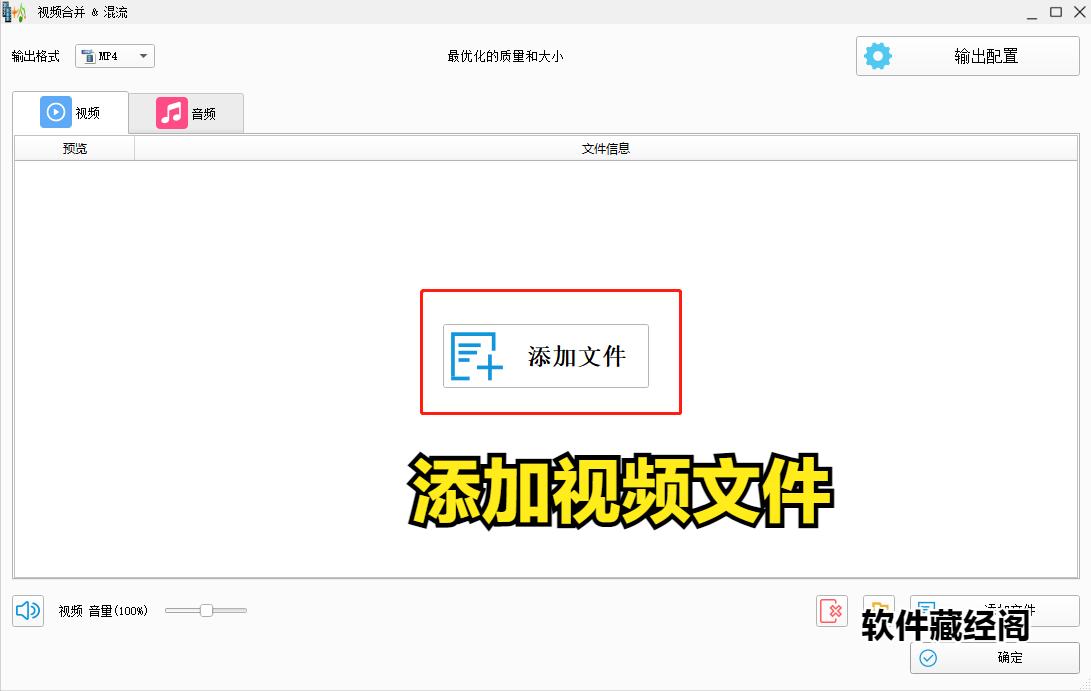Click the 预览 column header
Screen dimensions: 1091x691
click(74, 148)
